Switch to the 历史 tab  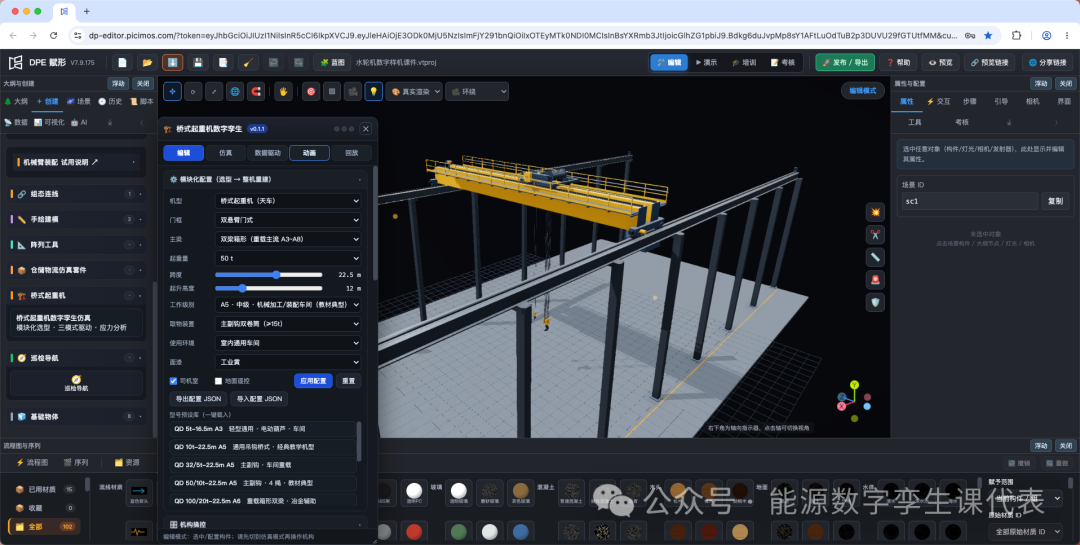[110, 101]
